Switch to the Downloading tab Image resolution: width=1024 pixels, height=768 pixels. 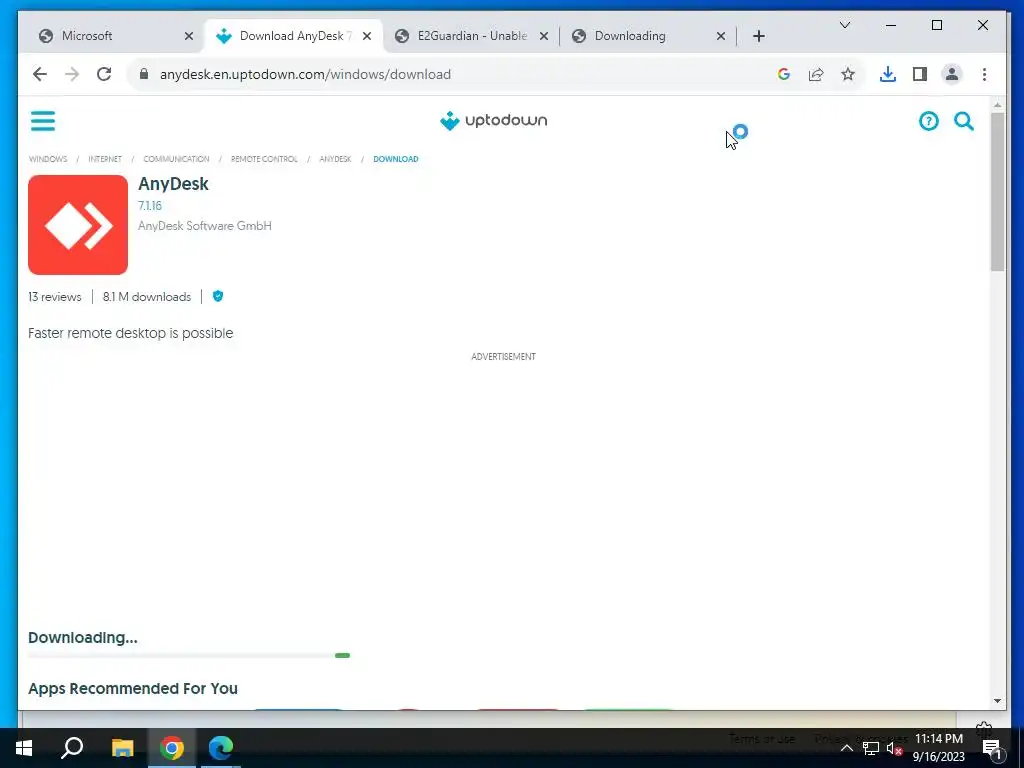pyautogui.click(x=647, y=36)
